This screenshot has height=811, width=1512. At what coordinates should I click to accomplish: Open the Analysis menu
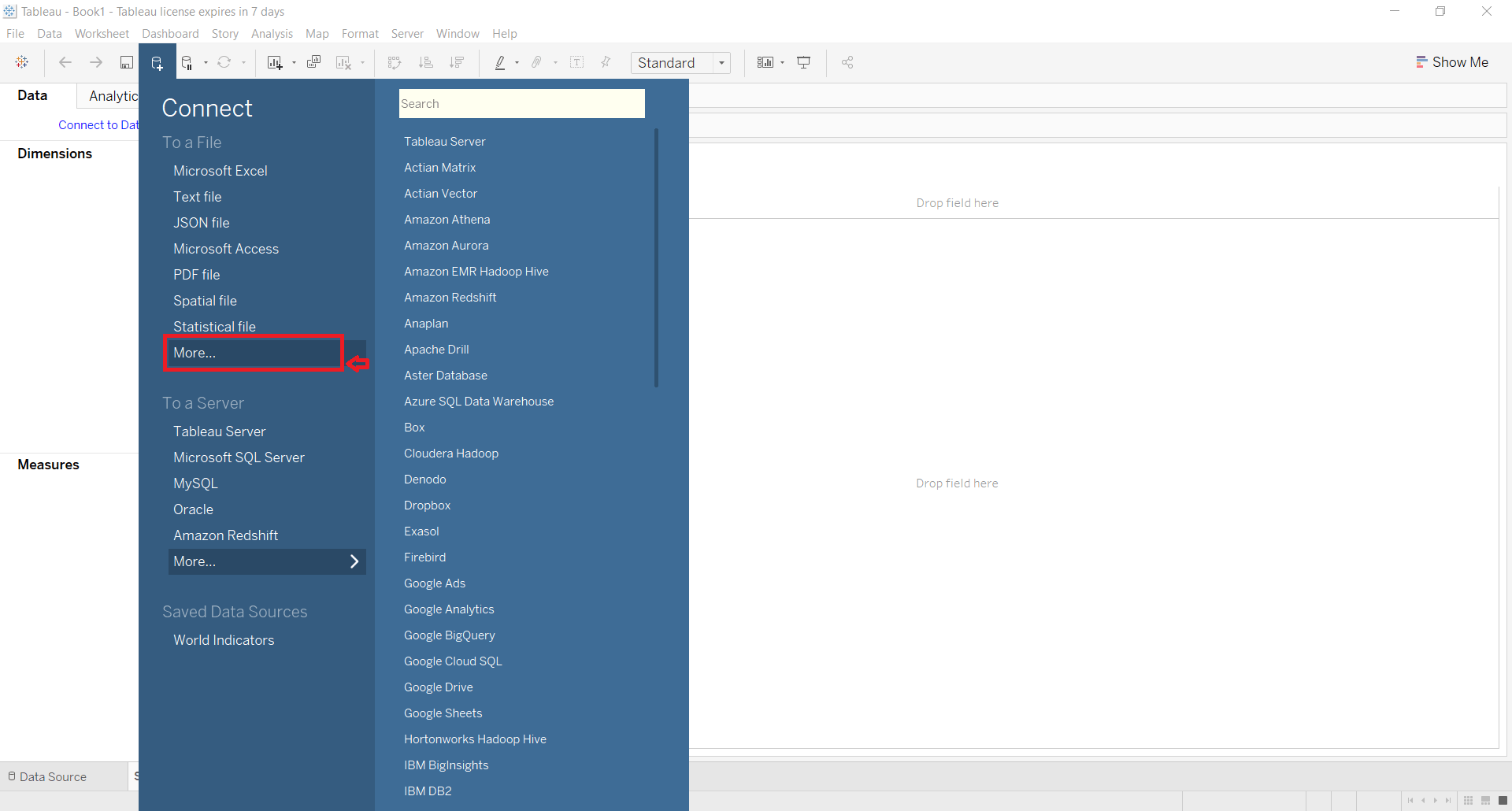click(x=272, y=34)
